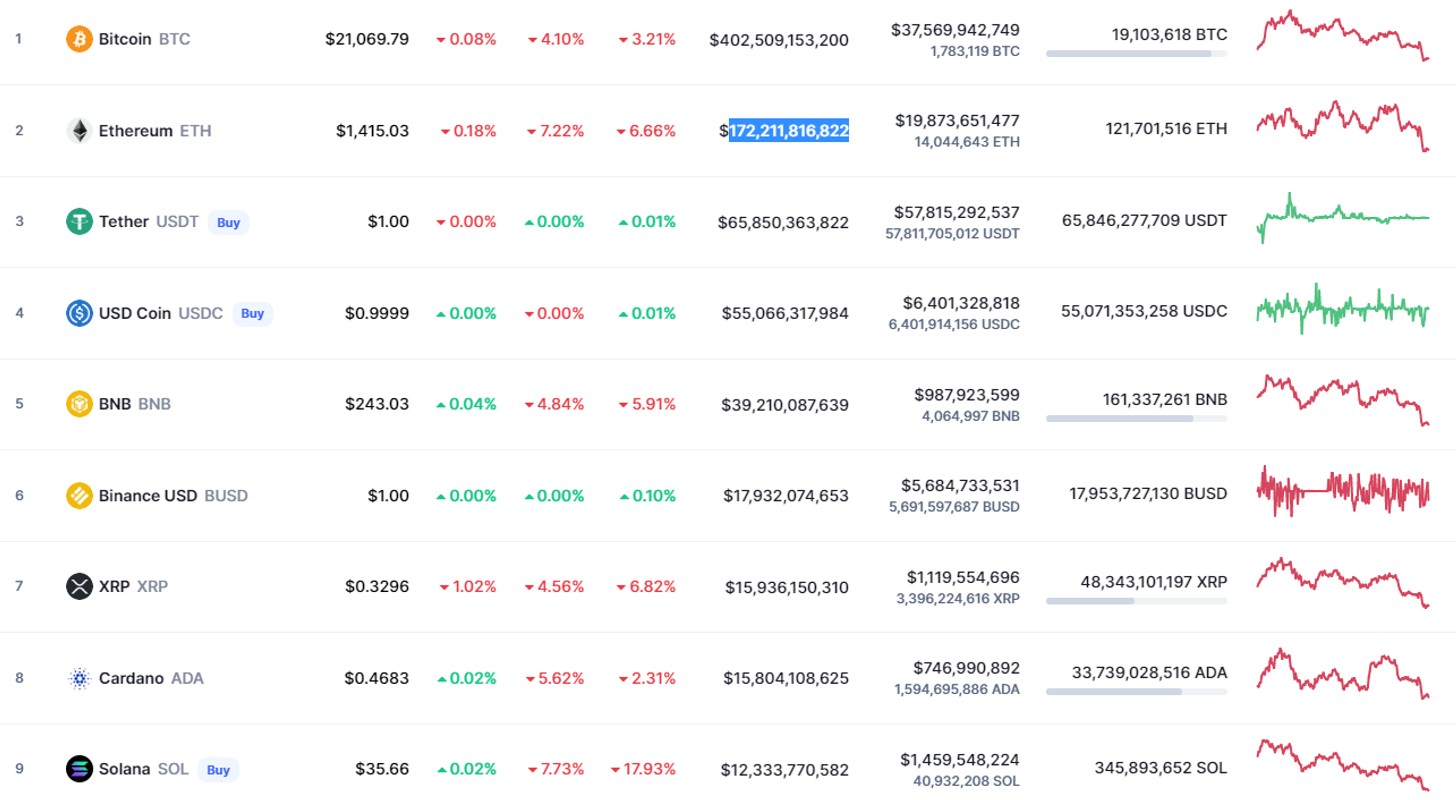This screenshot has width=1456, height=800.
Task: Click the Tether logo icon
Action: [x=79, y=222]
